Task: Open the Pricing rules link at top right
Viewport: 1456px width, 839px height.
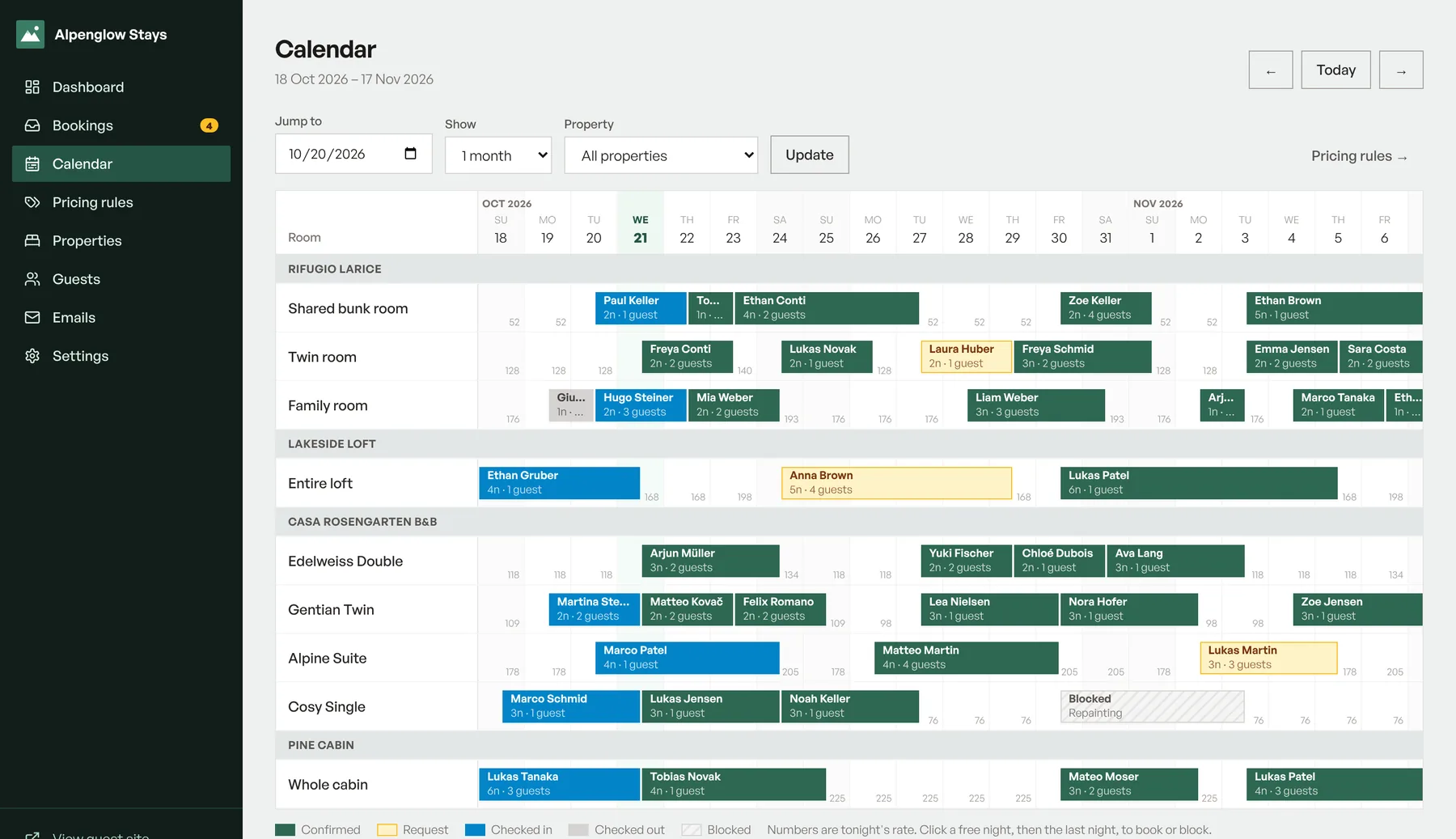Action: 1360,156
